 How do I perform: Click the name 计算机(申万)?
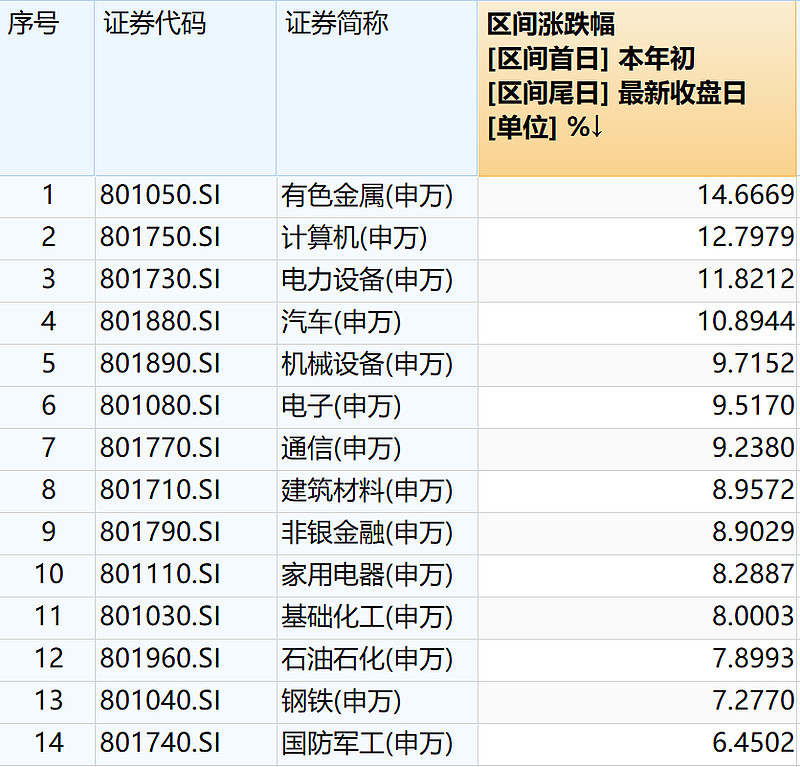(354, 238)
